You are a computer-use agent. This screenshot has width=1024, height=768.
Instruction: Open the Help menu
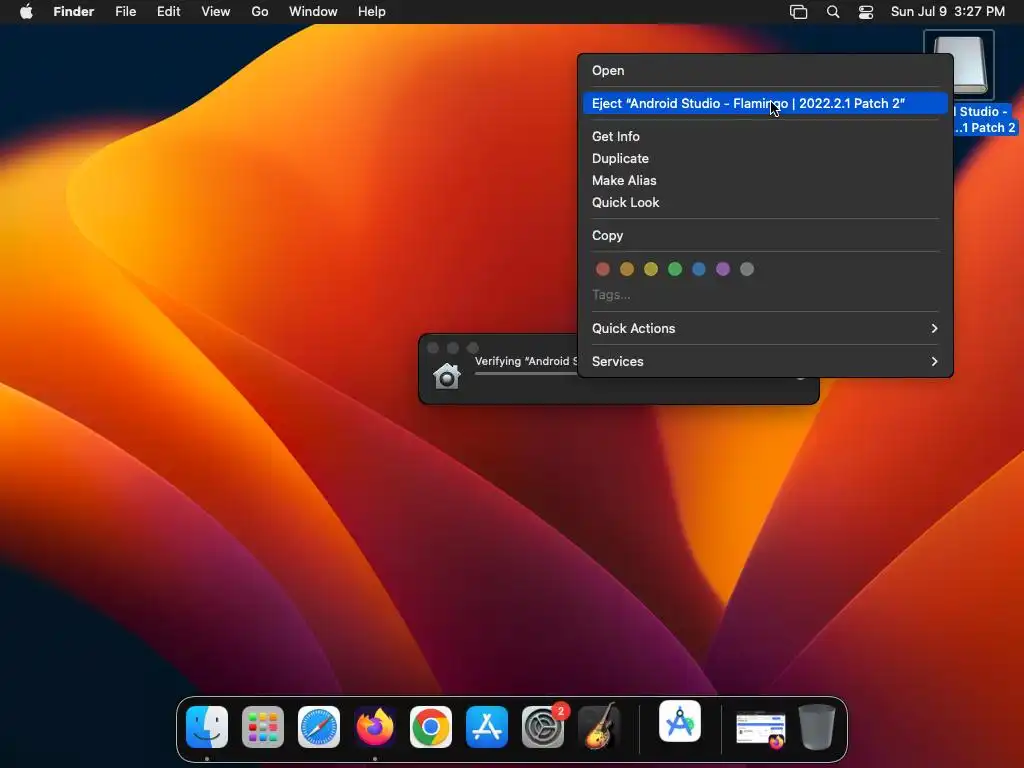coord(372,12)
